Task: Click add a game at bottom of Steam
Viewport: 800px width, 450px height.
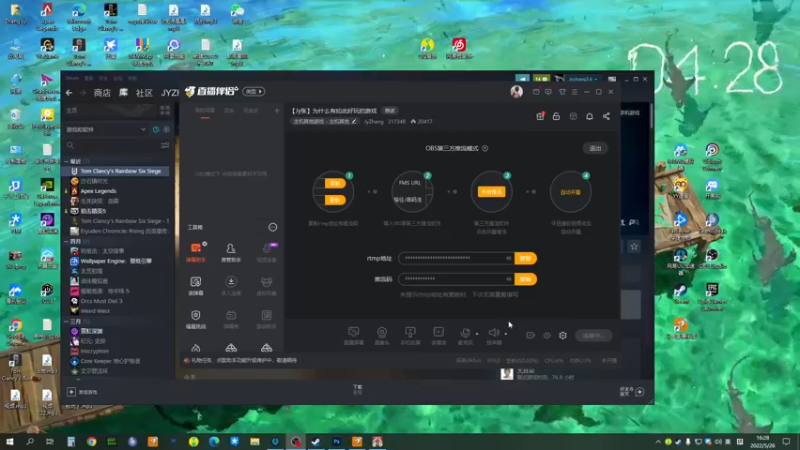Action: click(82, 392)
